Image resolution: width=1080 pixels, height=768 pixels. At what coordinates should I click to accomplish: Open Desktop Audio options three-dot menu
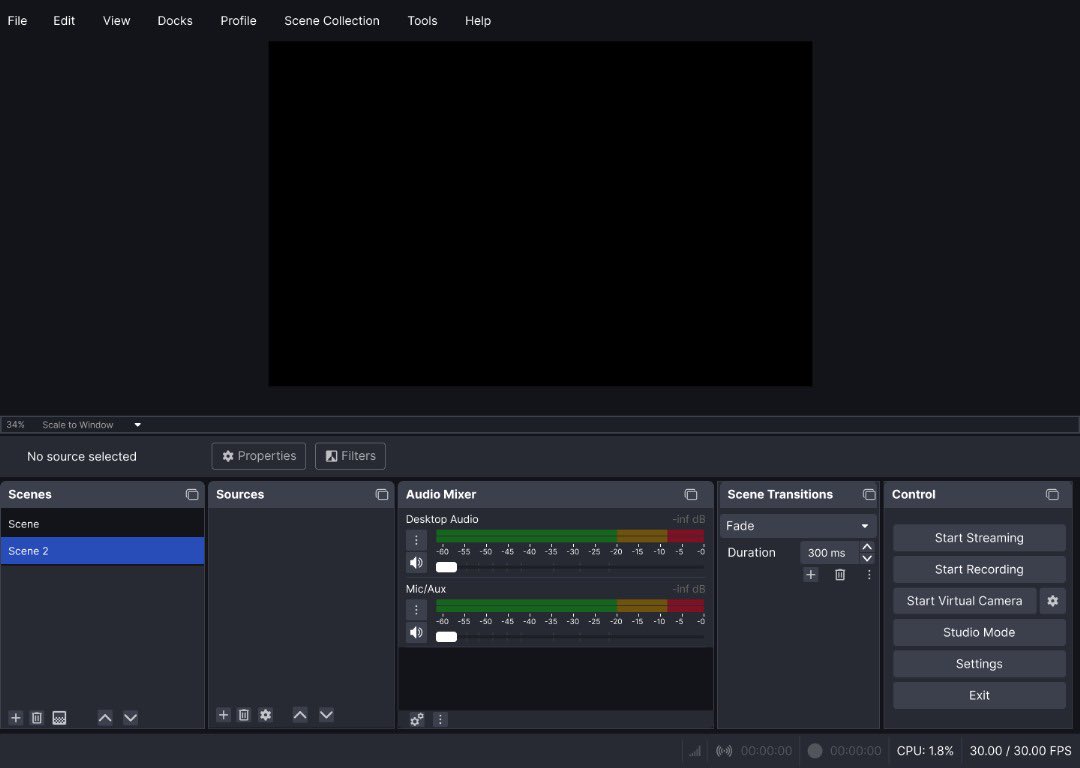416,540
